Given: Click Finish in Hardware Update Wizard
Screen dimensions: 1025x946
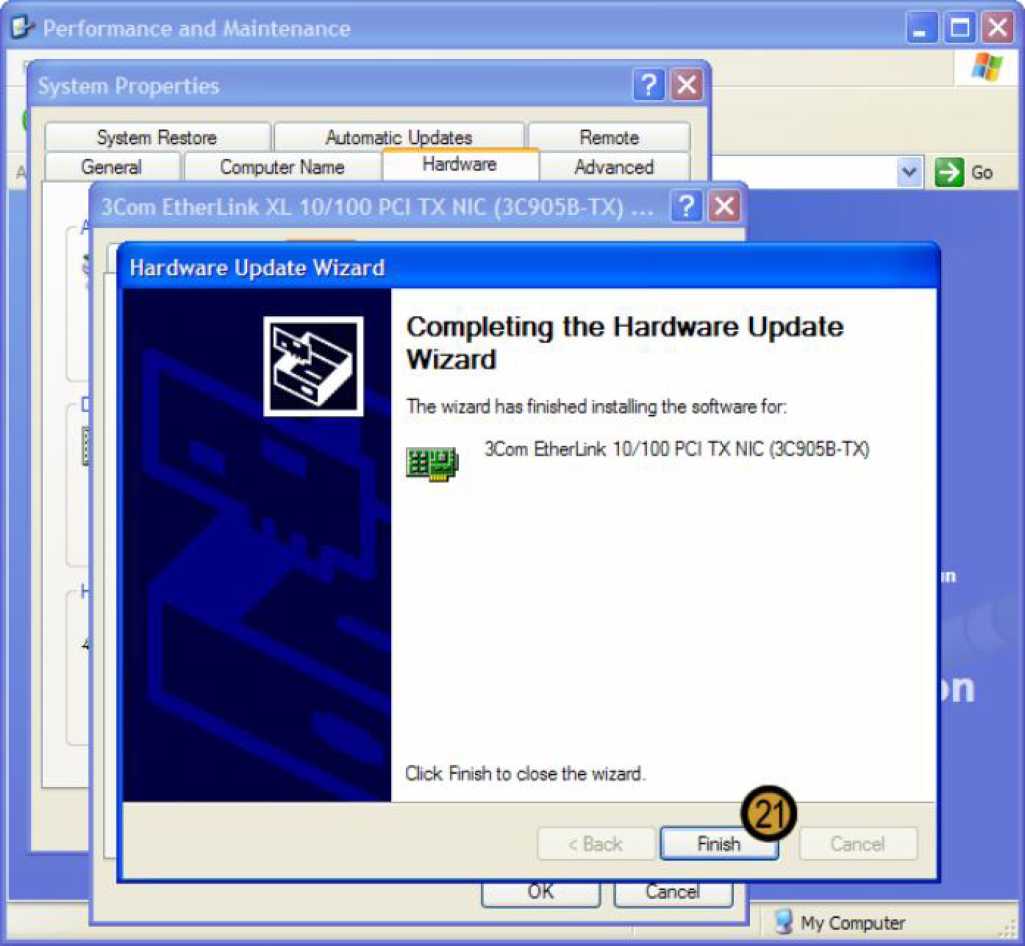Looking at the screenshot, I should click(718, 843).
